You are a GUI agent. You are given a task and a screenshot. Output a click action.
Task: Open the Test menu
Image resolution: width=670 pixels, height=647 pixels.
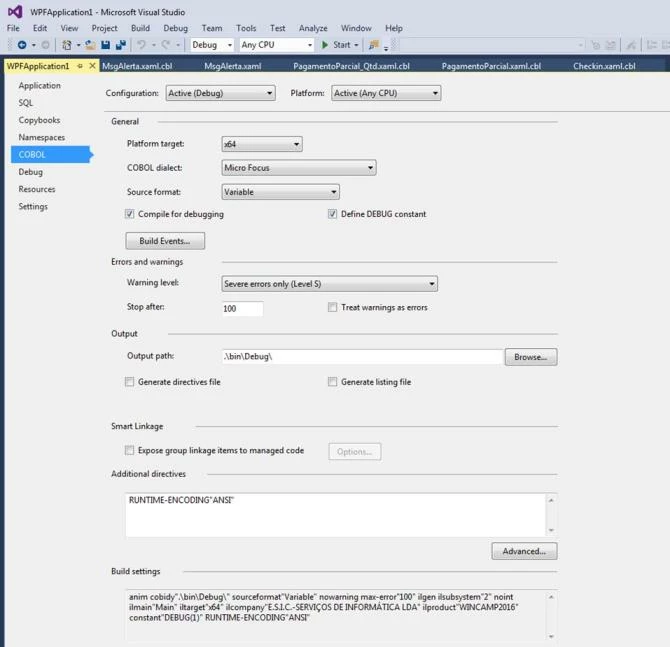pos(278,28)
